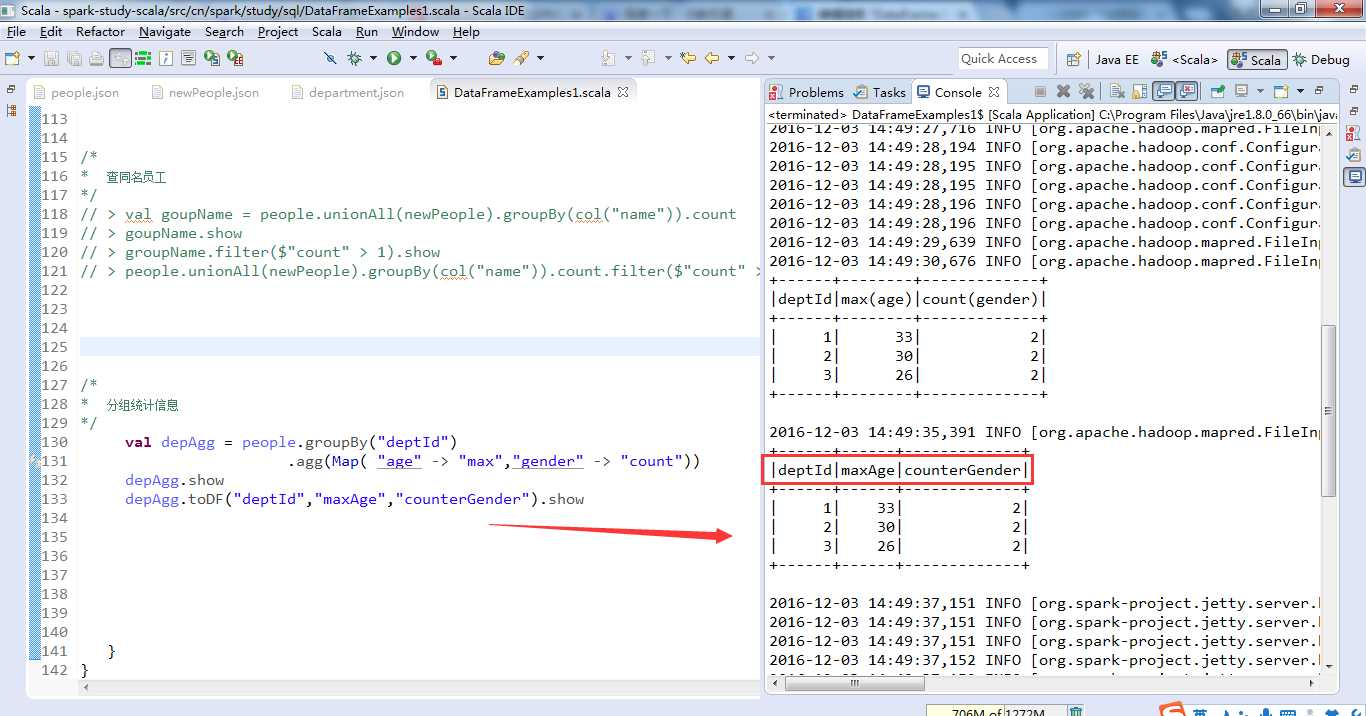Click the italic 'i' page toolbar icon
Screen dimensions: 1366x716
pyautogui.click(x=166, y=58)
